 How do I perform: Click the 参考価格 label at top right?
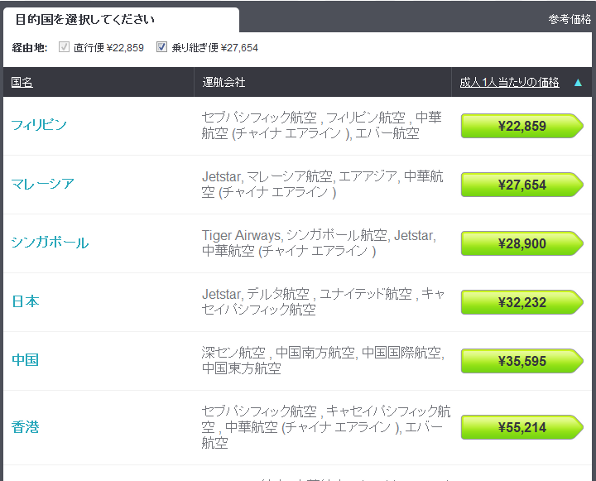[x=569, y=19]
